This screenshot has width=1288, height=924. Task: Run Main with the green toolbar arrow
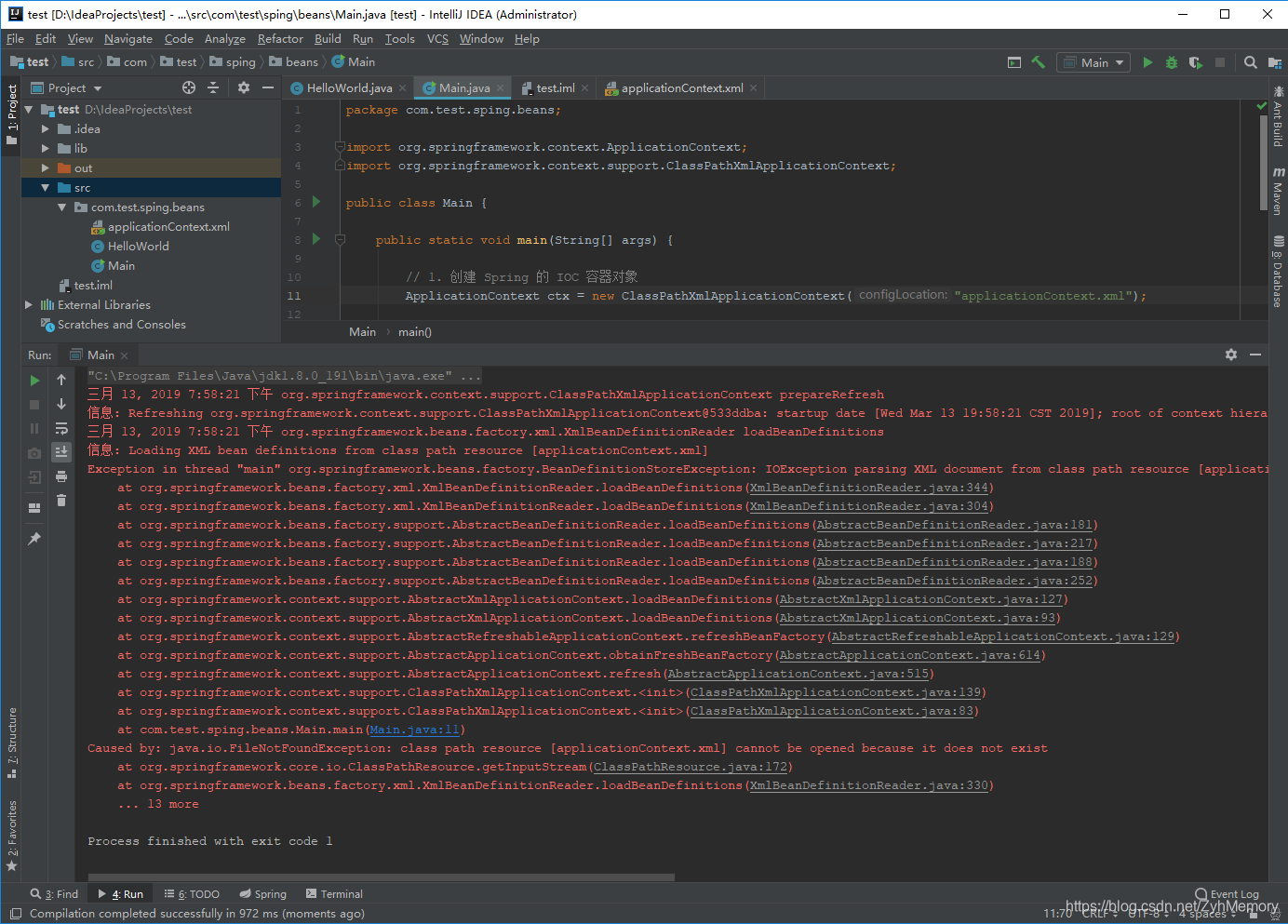tap(1147, 62)
